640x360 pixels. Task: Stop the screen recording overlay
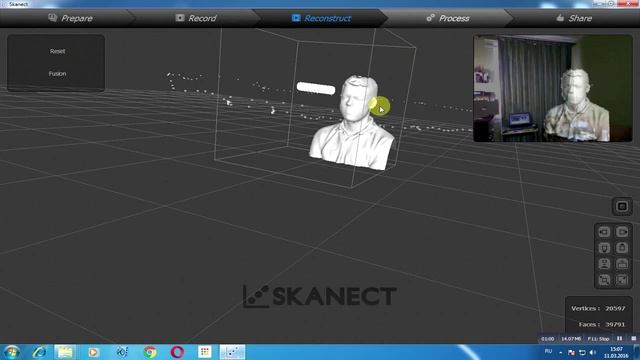click(x=633, y=338)
